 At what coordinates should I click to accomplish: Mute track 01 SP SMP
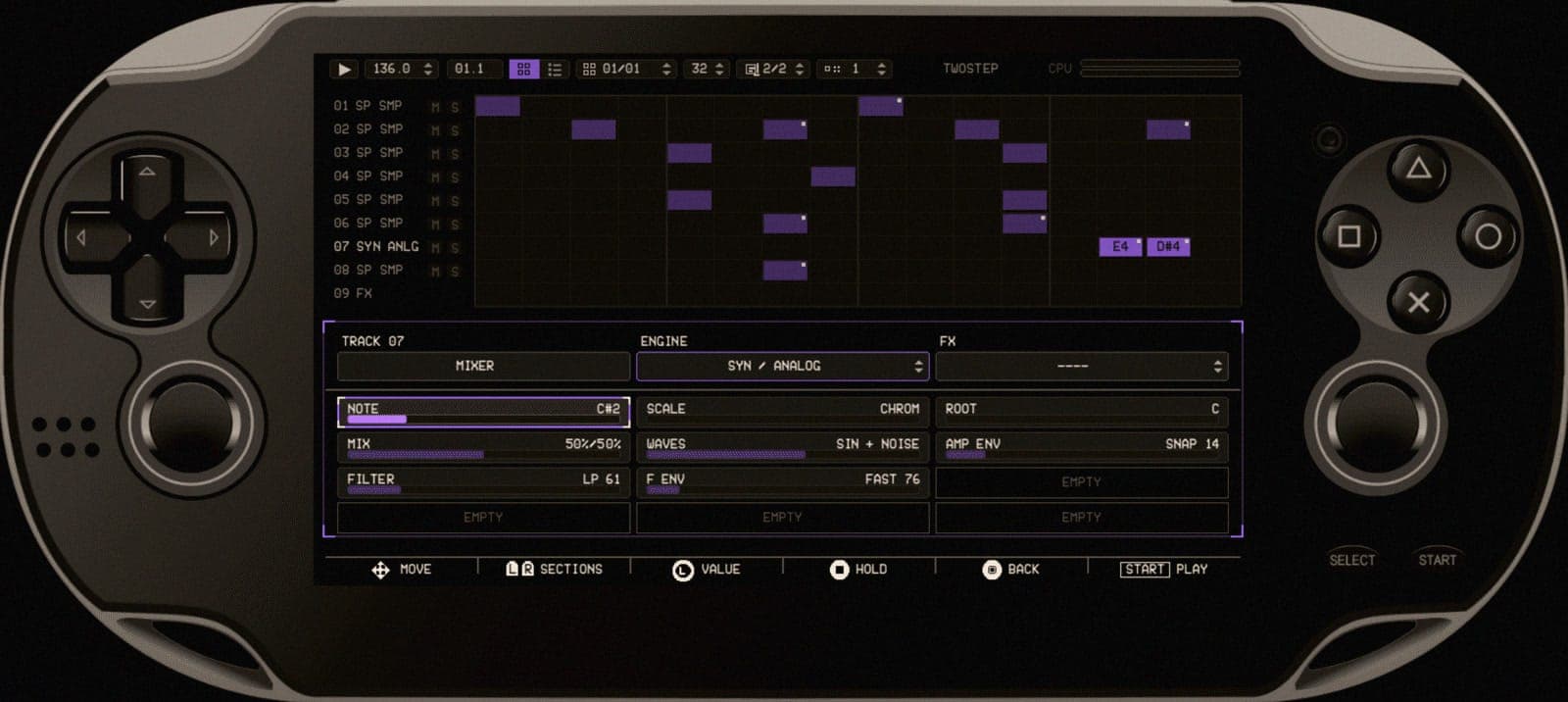point(435,106)
